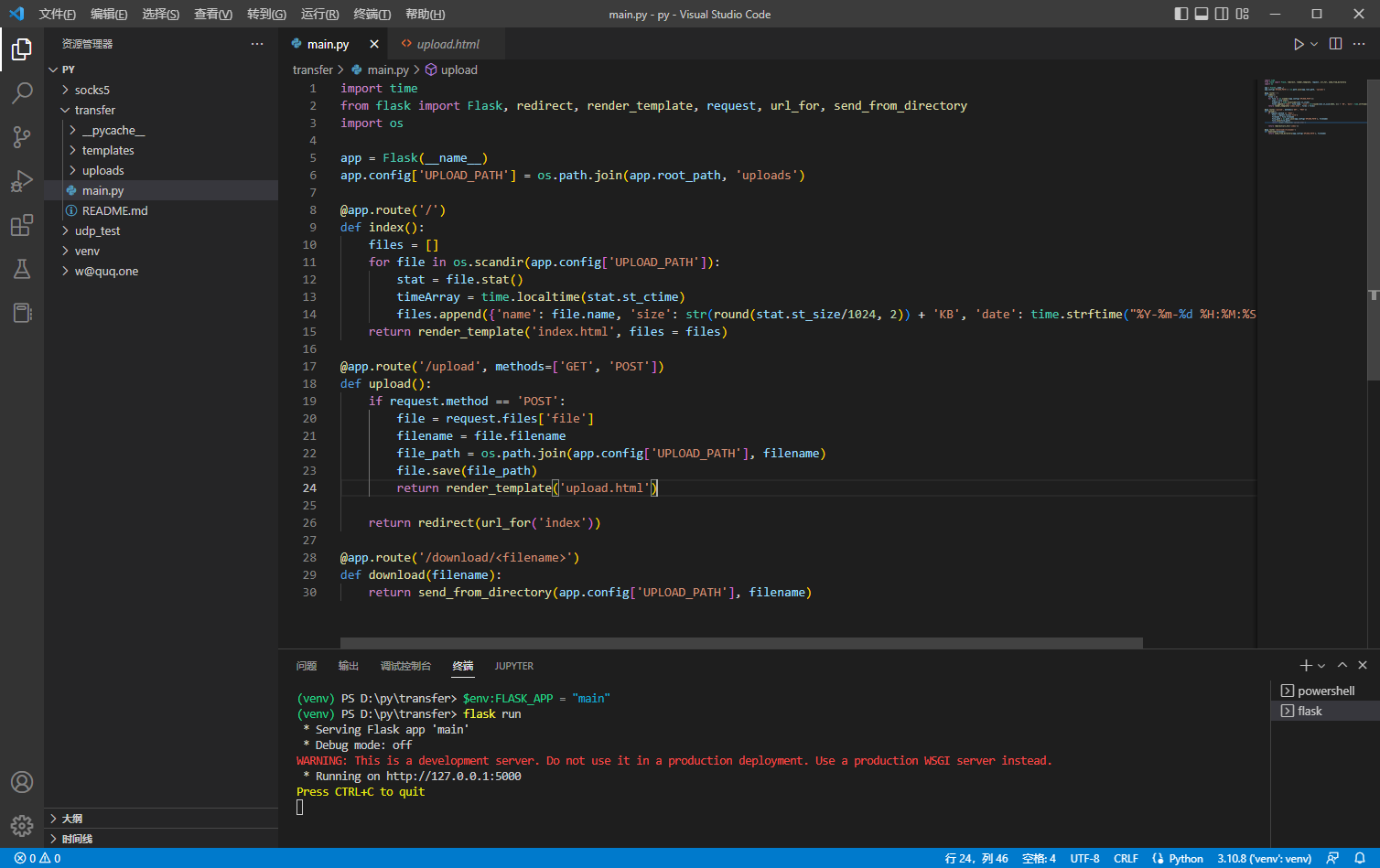Open the notebook-style icon in activity bar
The width and height of the screenshot is (1380, 868).
[x=22, y=313]
